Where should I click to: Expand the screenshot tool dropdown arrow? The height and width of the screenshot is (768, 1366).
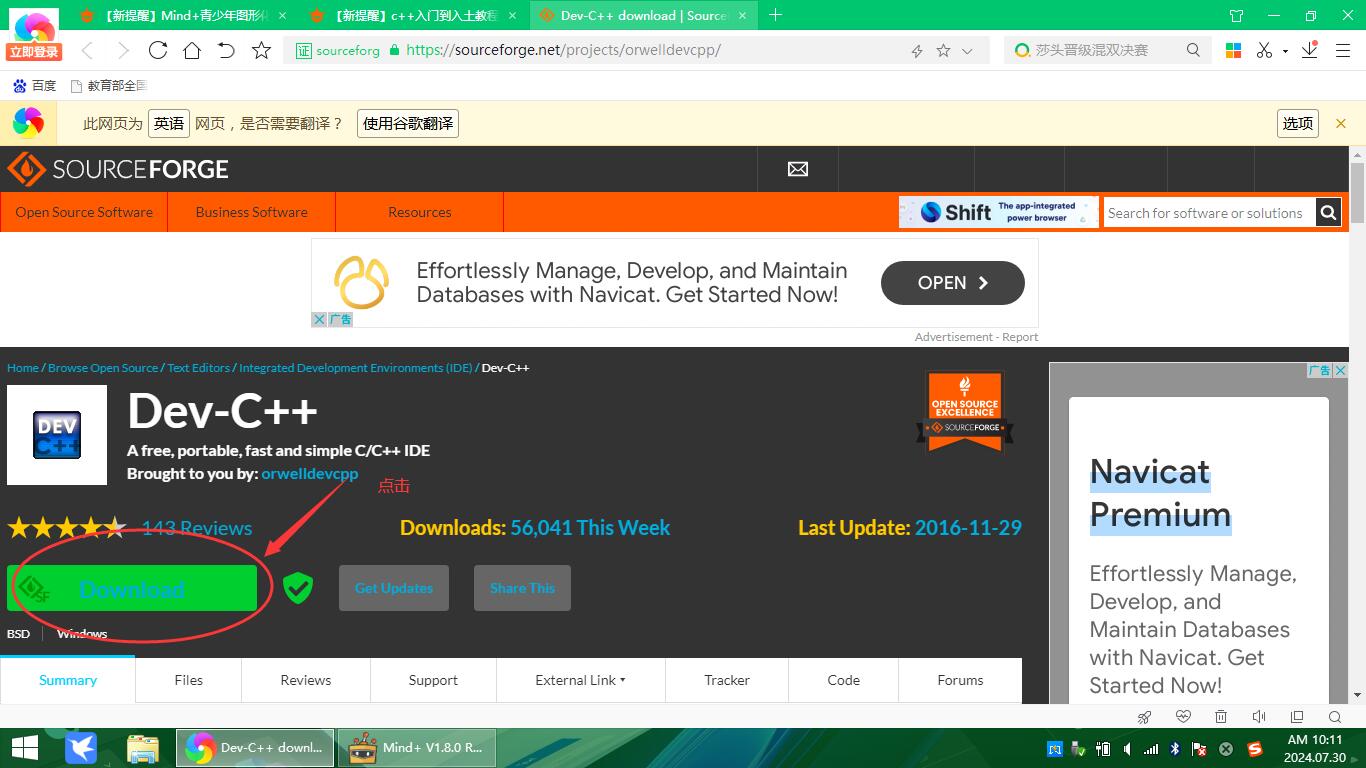pos(1285,51)
